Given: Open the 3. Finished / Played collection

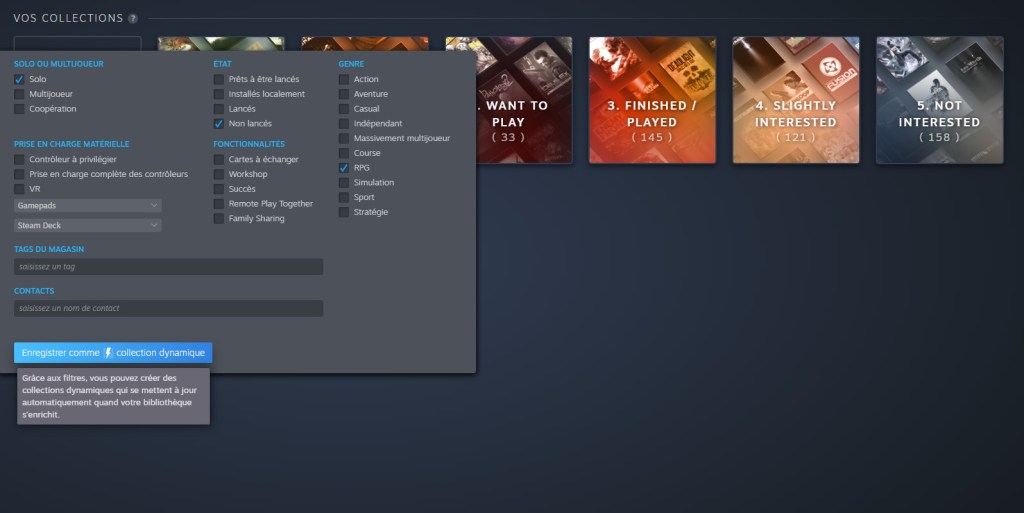Looking at the screenshot, I should (x=652, y=100).
